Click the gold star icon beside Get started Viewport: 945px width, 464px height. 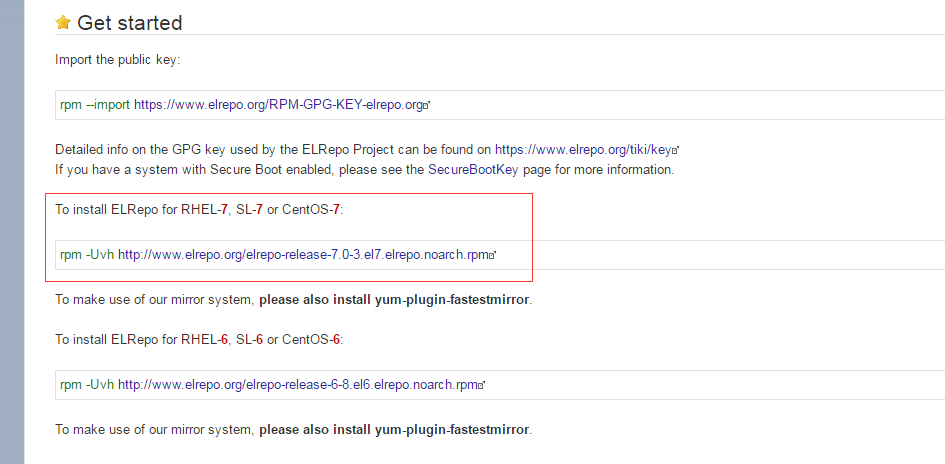(63, 23)
